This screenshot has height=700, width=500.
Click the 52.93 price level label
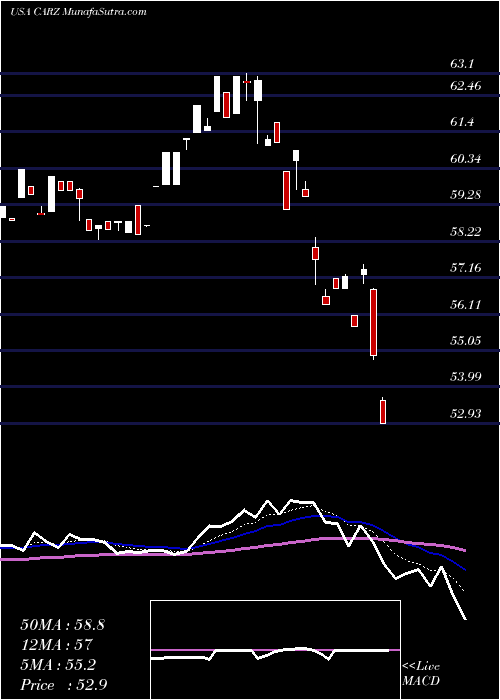(x=466, y=414)
